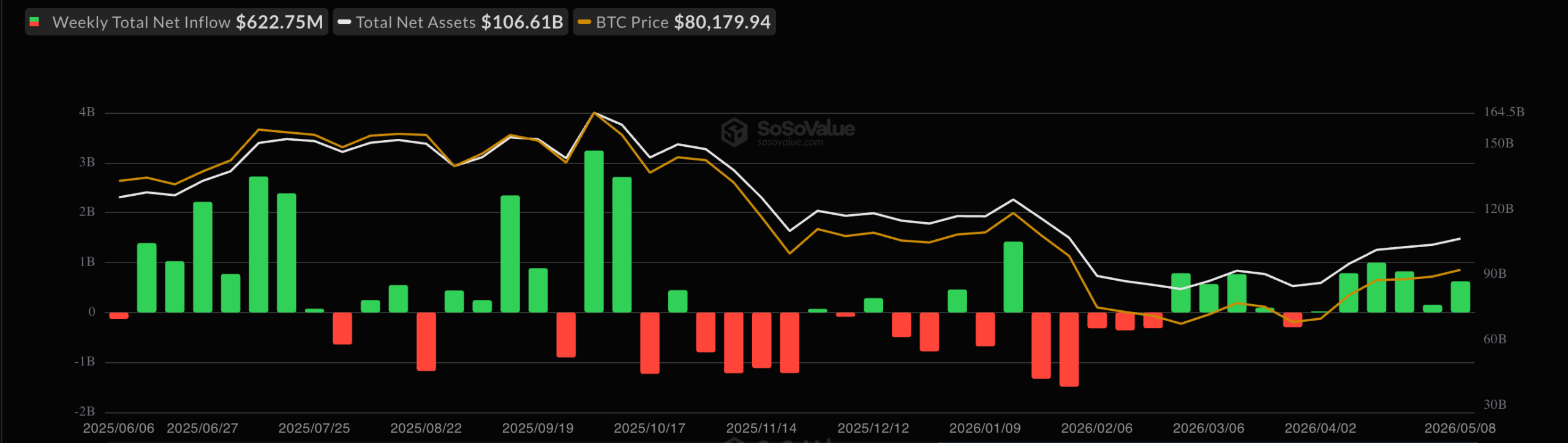Select the 2025/06/27 date label

point(203,428)
